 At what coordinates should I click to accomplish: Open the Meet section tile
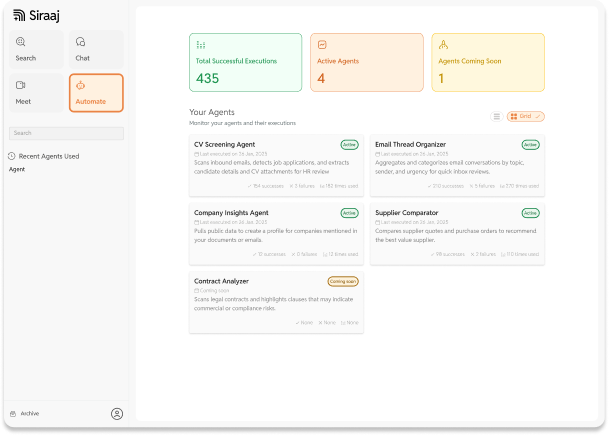click(x=36, y=93)
